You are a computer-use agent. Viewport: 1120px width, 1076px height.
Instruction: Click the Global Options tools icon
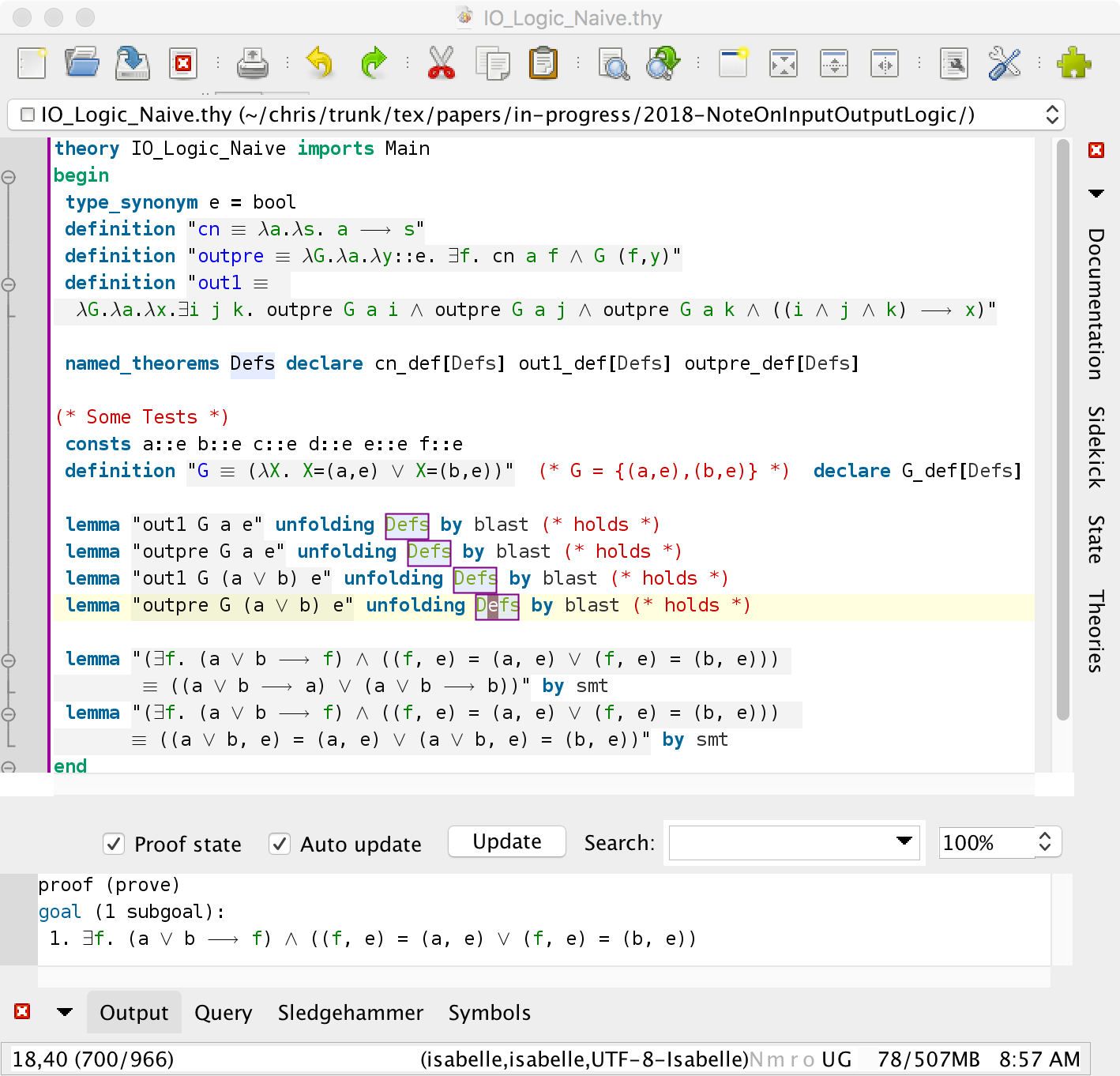click(1004, 62)
